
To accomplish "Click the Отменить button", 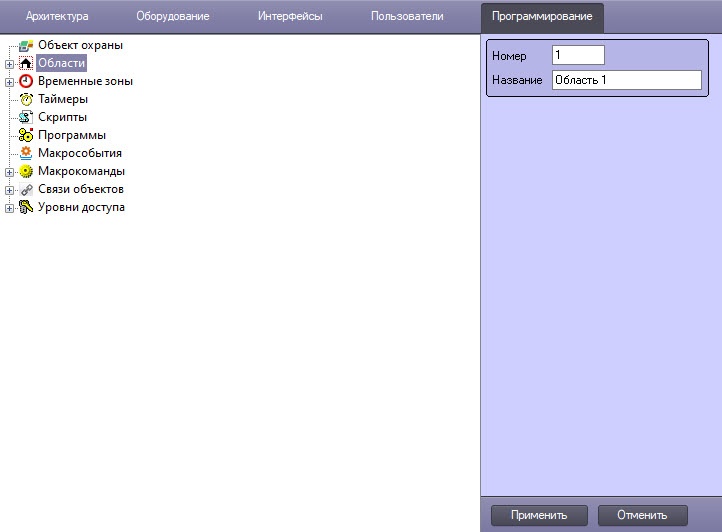I will pyautogui.click(x=642, y=515).
